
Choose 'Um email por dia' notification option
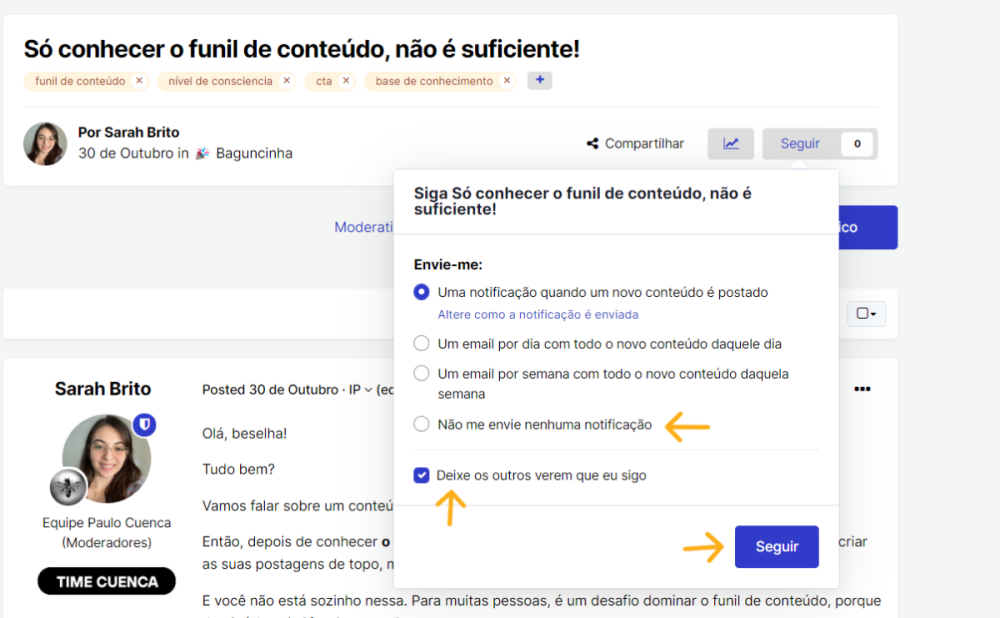pos(423,344)
